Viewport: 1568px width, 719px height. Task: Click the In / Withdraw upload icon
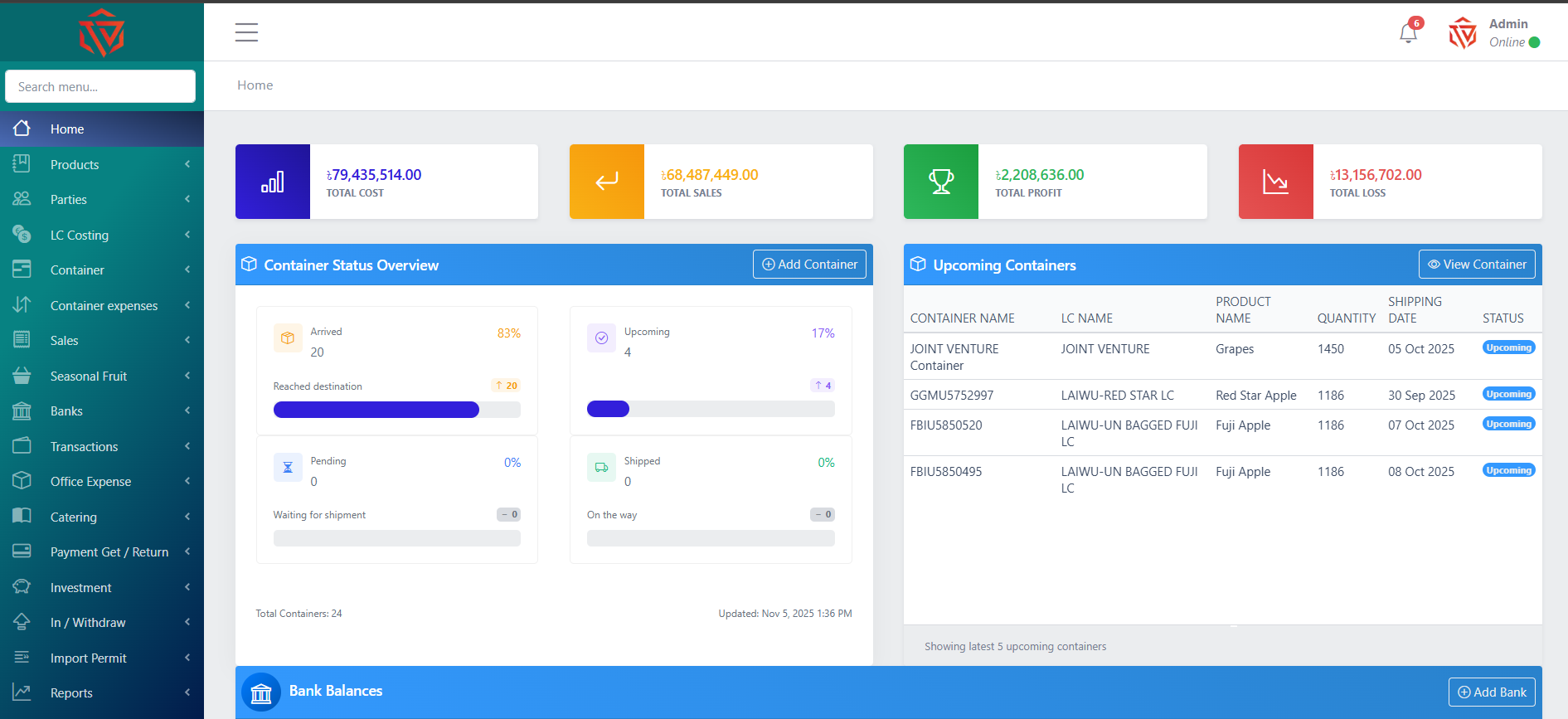[x=22, y=622]
